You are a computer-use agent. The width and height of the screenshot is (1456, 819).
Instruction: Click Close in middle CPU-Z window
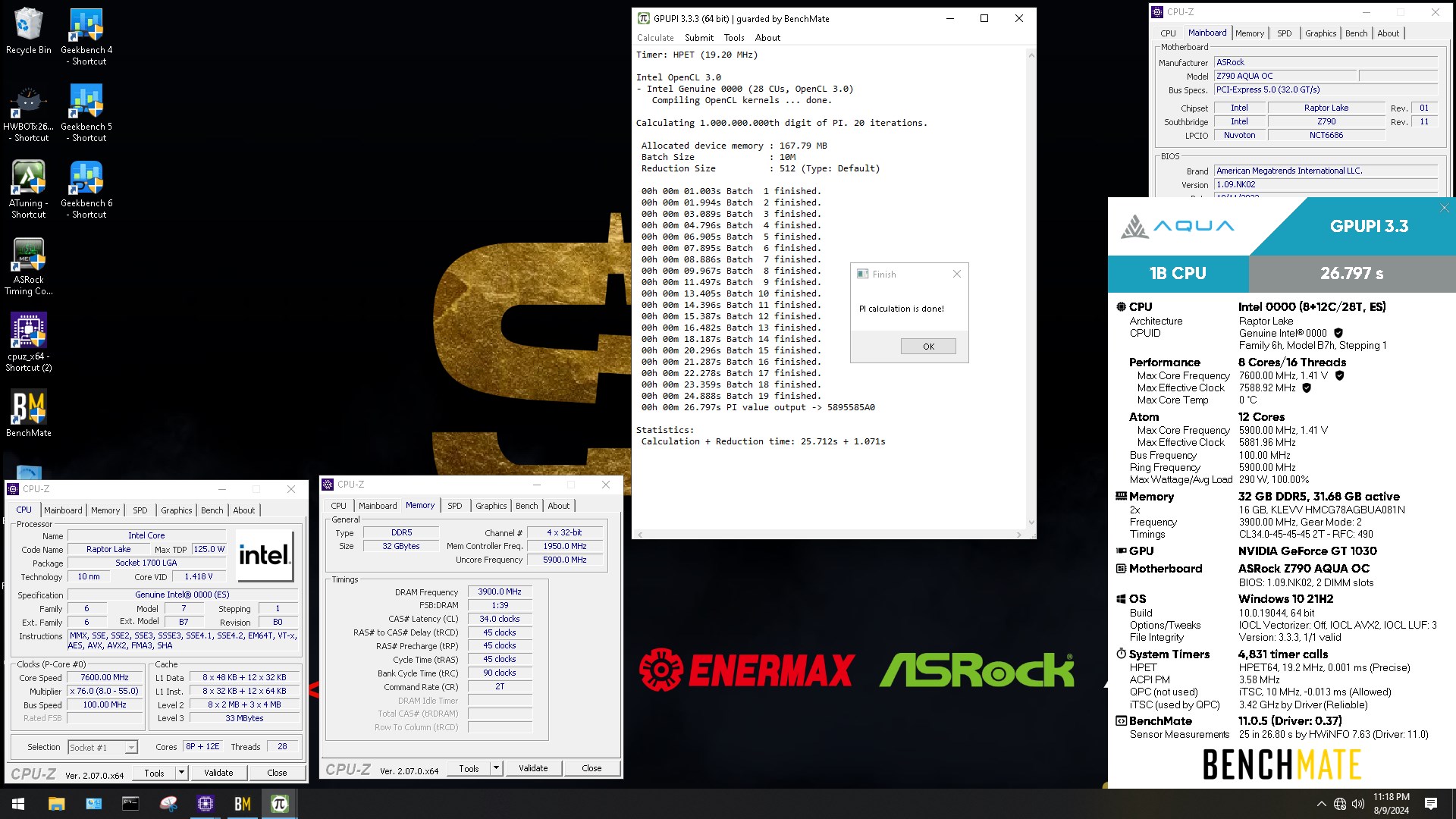591,768
